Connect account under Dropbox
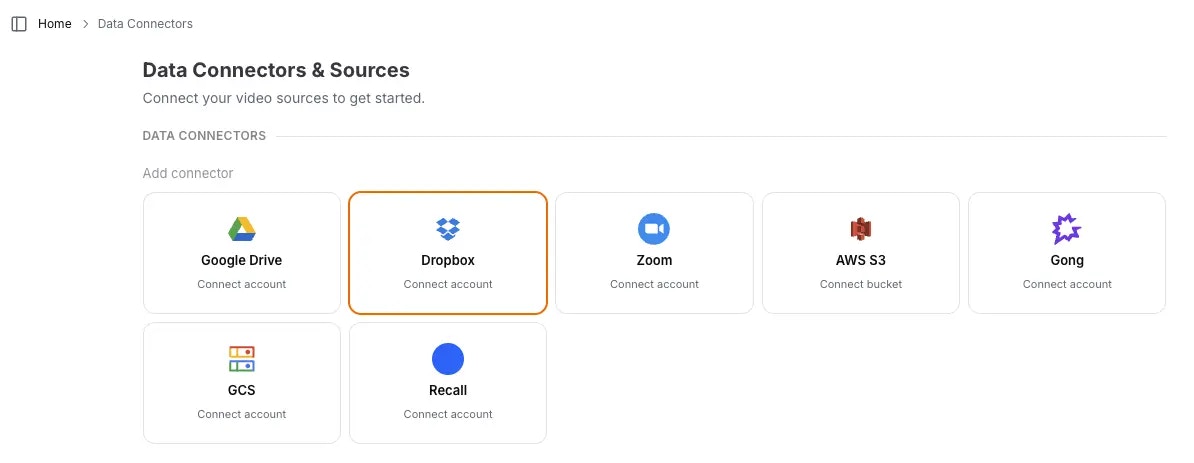1194x463 pixels. point(448,284)
